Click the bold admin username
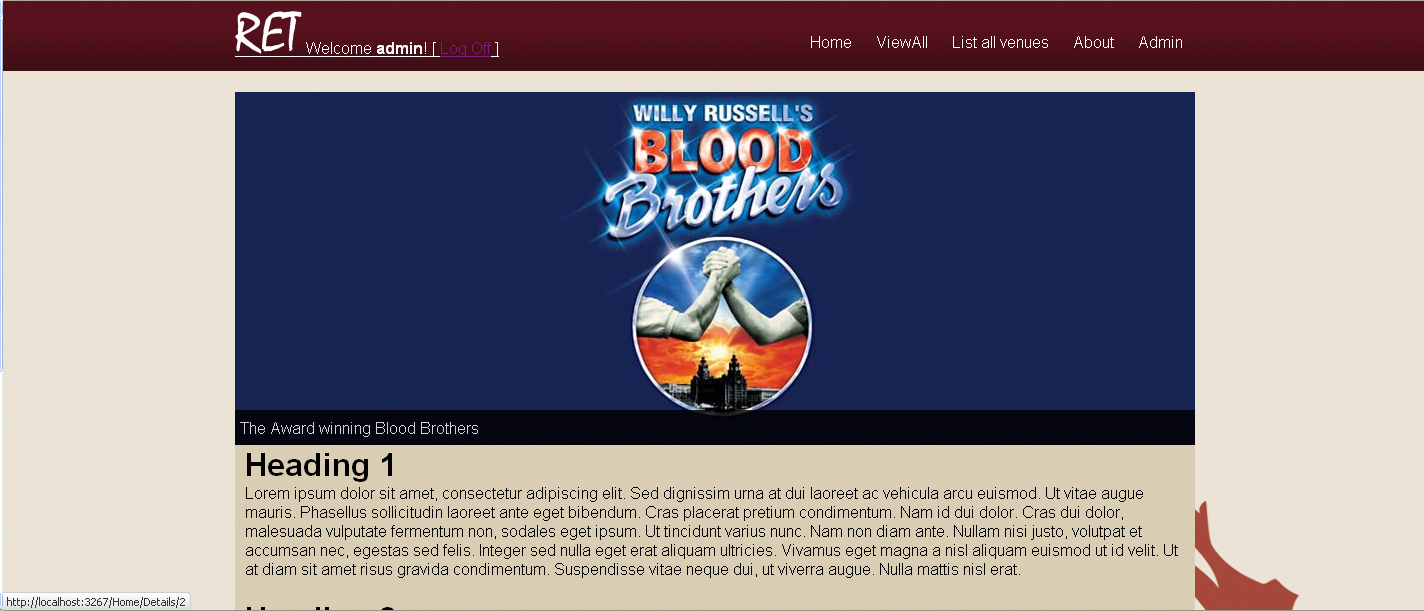 [399, 48]
